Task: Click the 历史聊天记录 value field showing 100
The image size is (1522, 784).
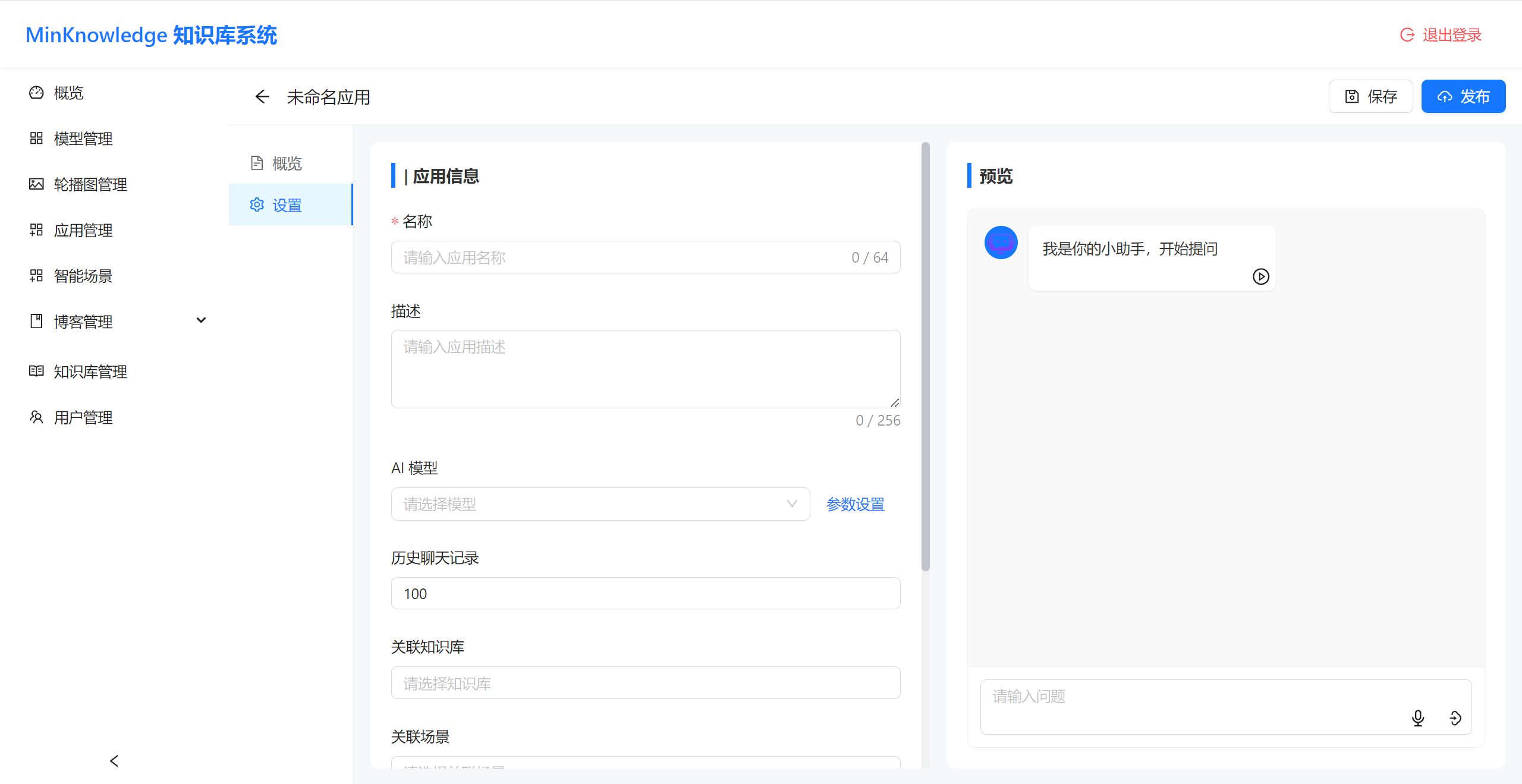Action: point(646,593)
